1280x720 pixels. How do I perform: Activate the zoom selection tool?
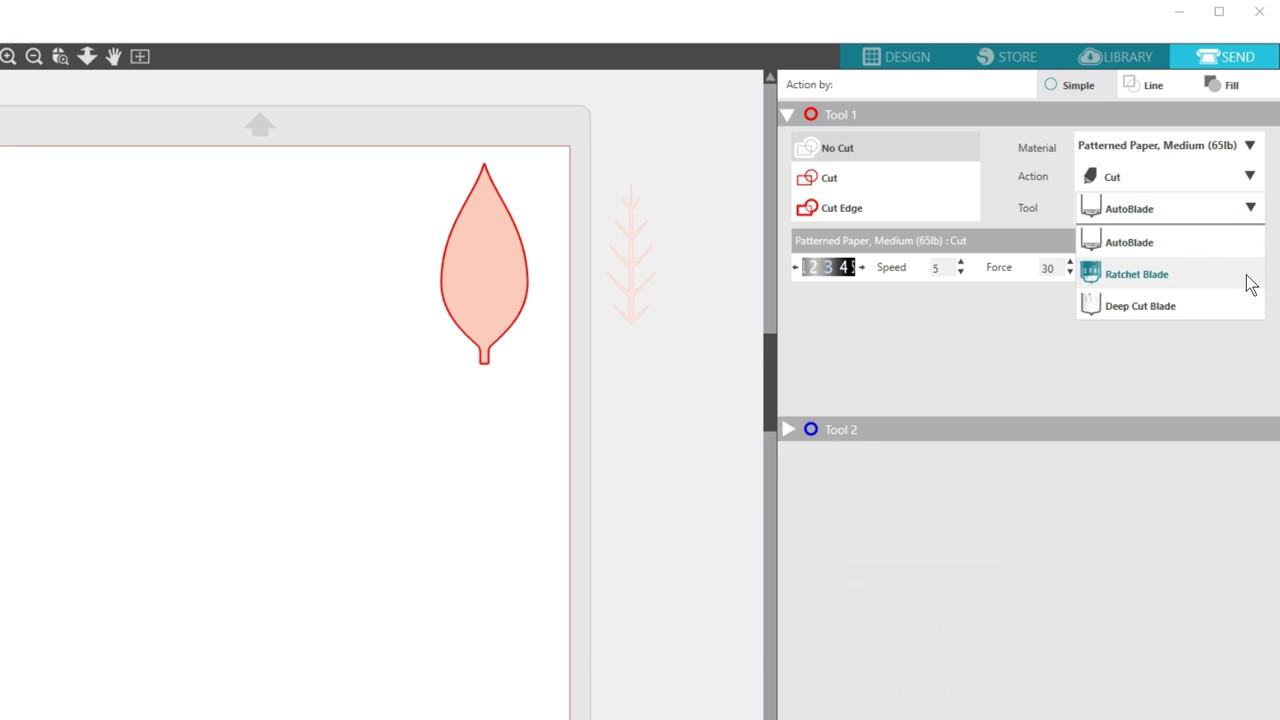[60, 57]
